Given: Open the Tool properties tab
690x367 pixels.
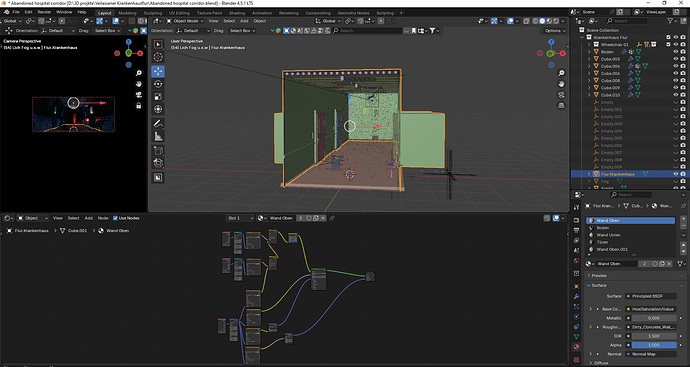Looking at the screenshot, I should [x=576, y=208].
